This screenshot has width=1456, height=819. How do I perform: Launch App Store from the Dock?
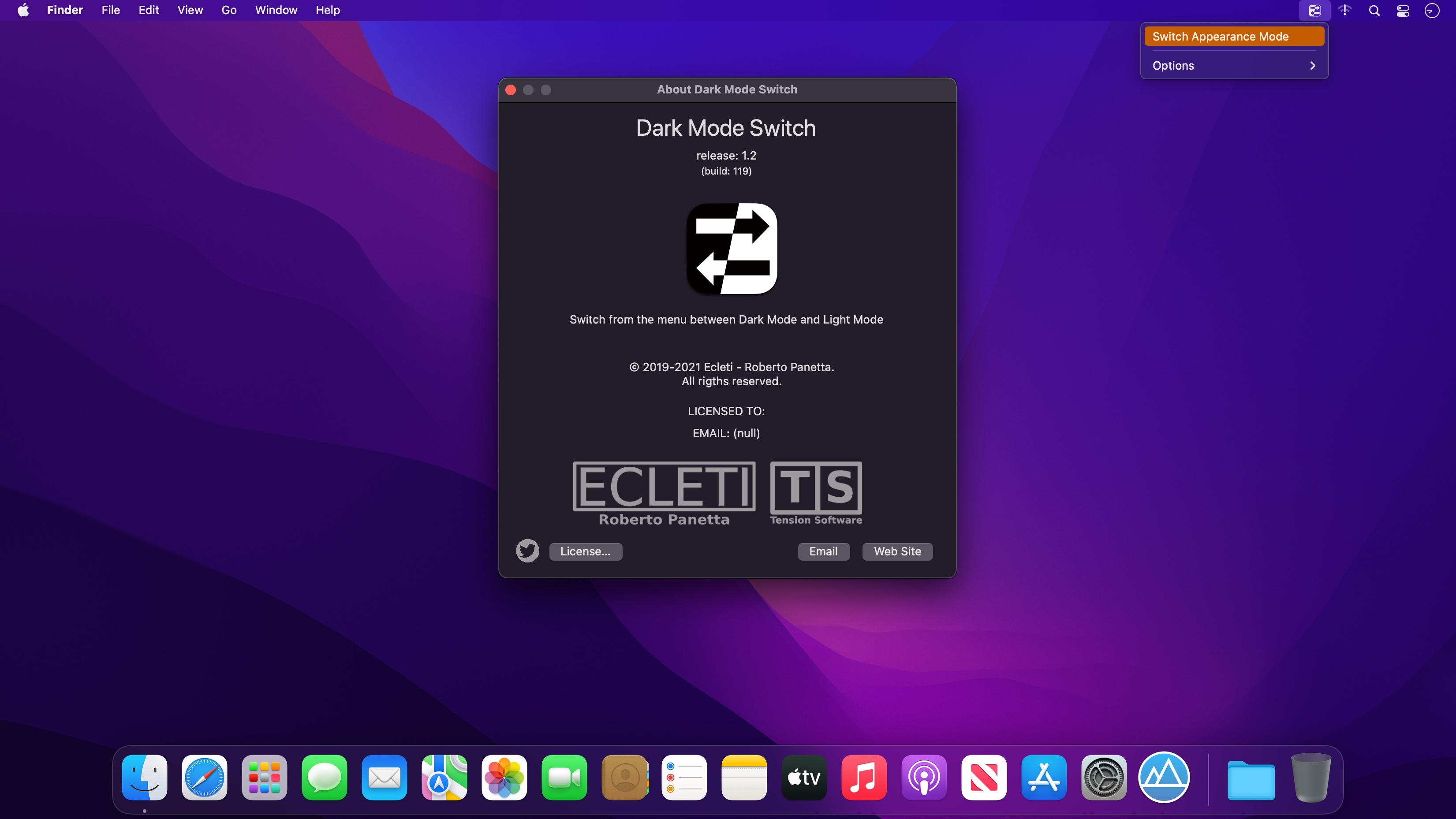tap(1044, 778)
